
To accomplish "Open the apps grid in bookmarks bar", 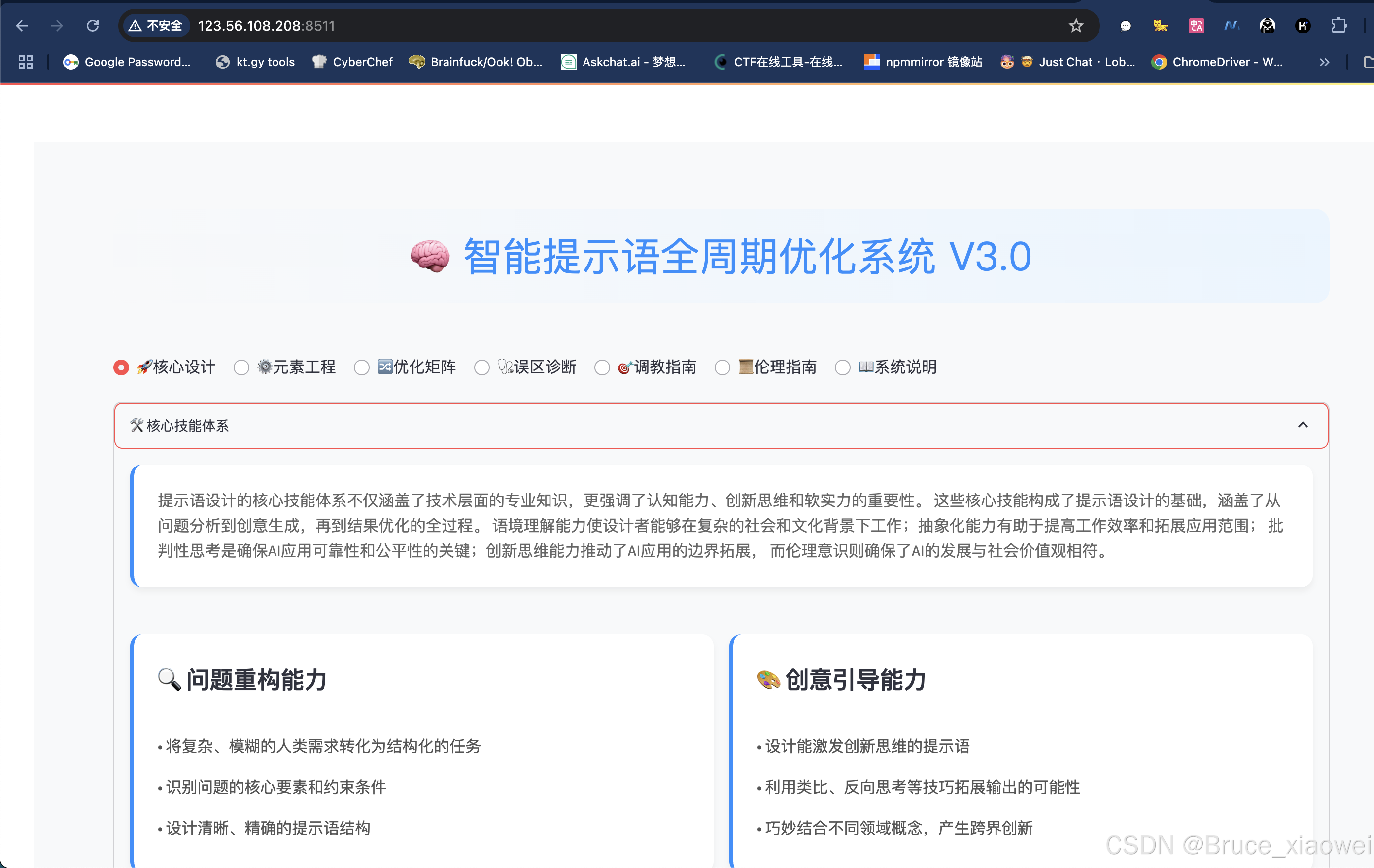I will coord(25,62).
